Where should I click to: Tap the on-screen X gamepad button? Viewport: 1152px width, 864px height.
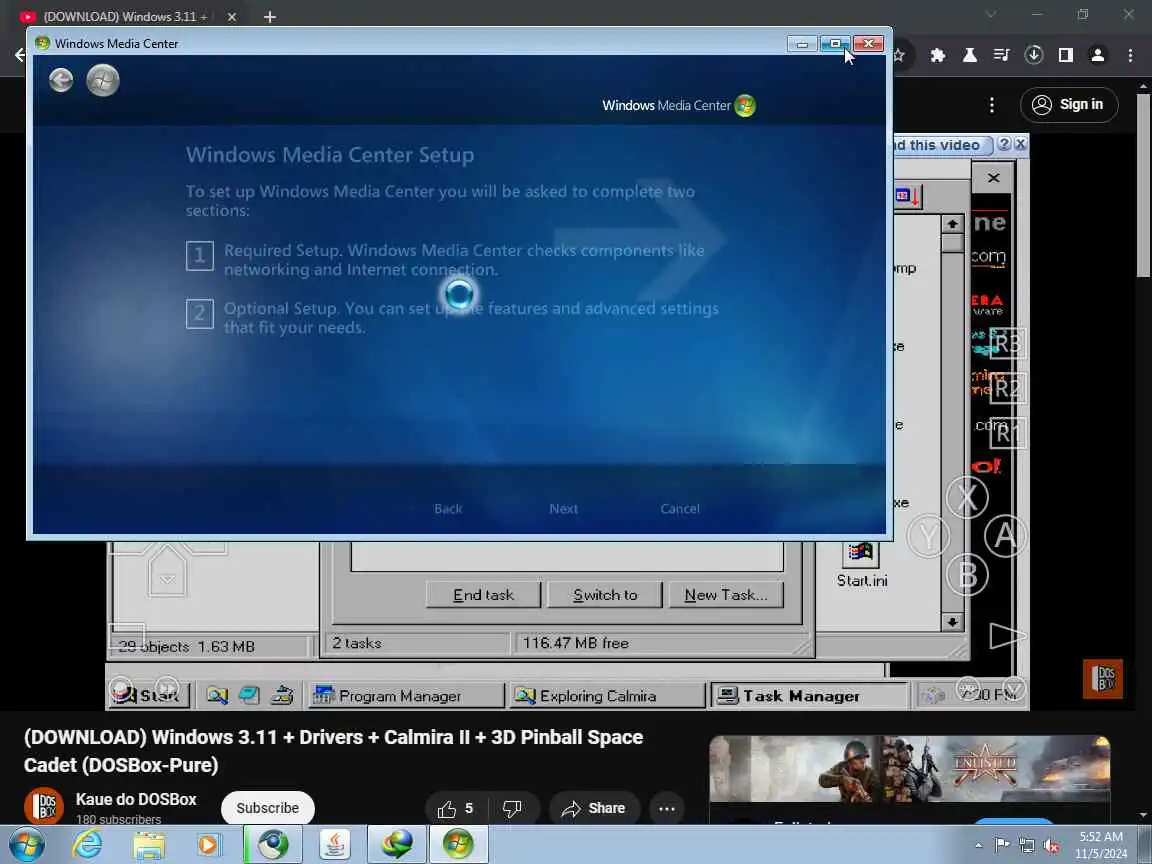click(x=967, y=497)
